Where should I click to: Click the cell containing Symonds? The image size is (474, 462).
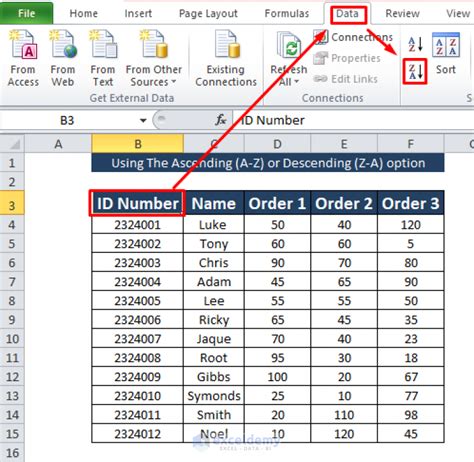coord(214,396)
